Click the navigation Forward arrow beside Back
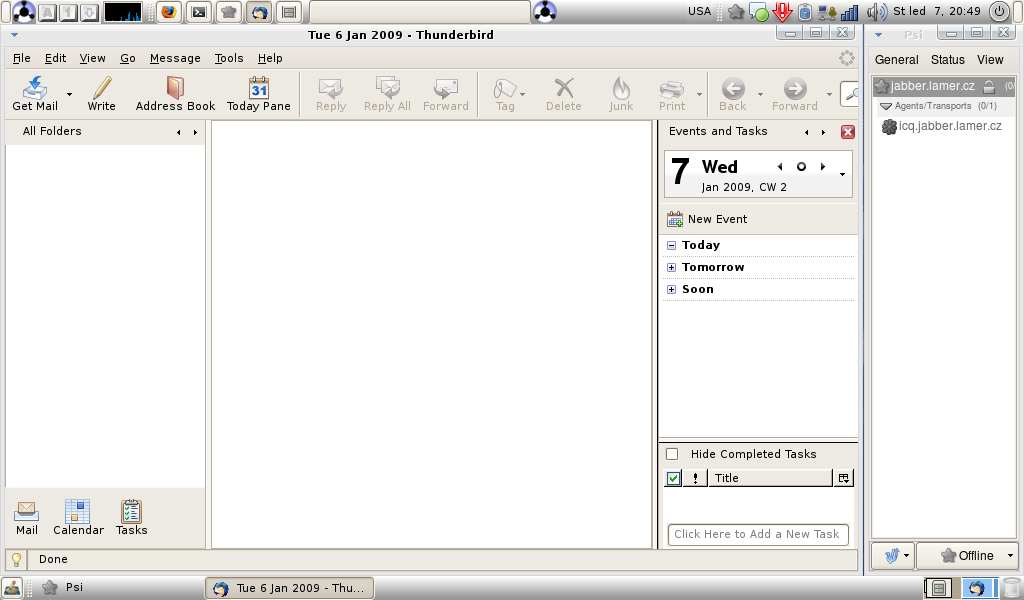This screenshot has height=600, width=1024. (x=795, y=88)
